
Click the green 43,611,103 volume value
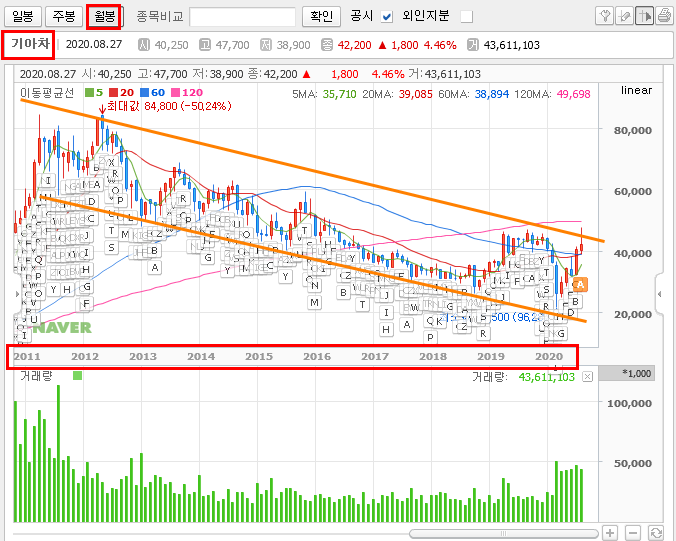point(546,377)
